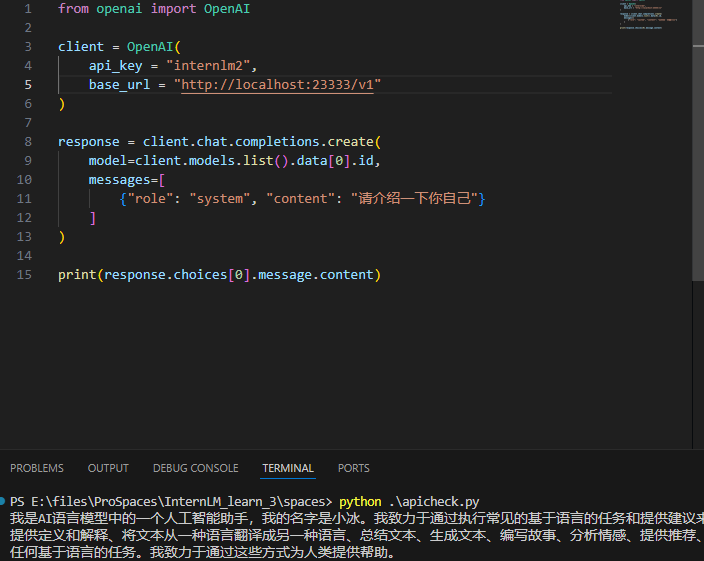
Task: Click the blue terminal command status dot
Action: tap(2, 501)
